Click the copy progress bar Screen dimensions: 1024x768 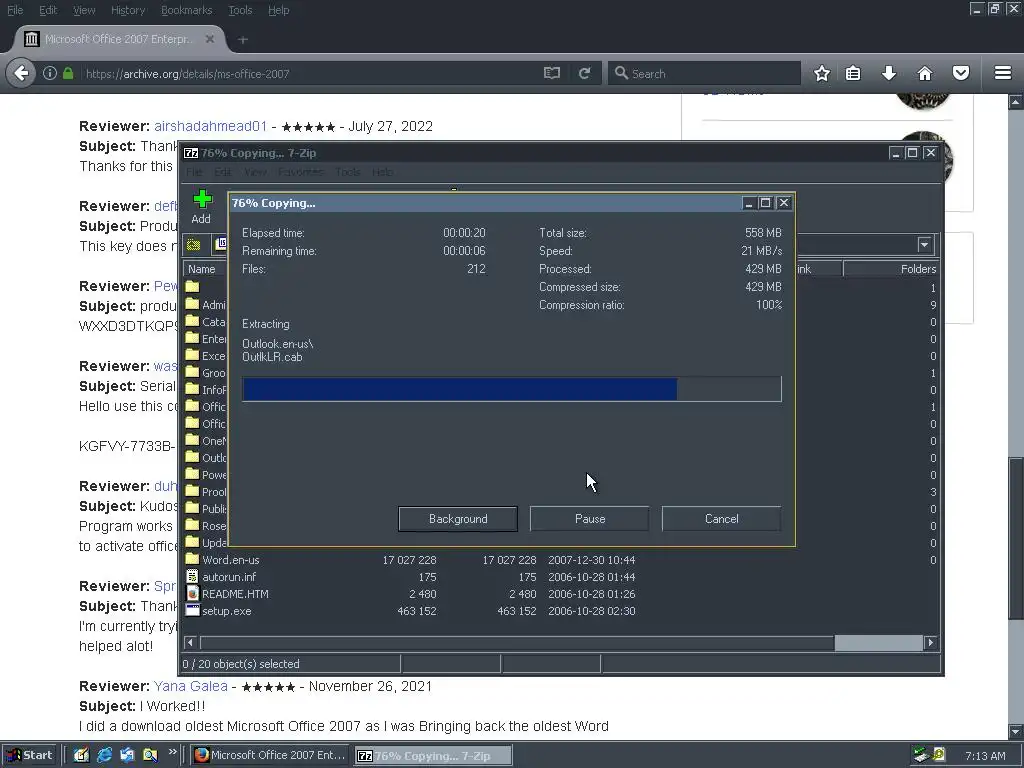pyautogui.click(x=511, y=389)
